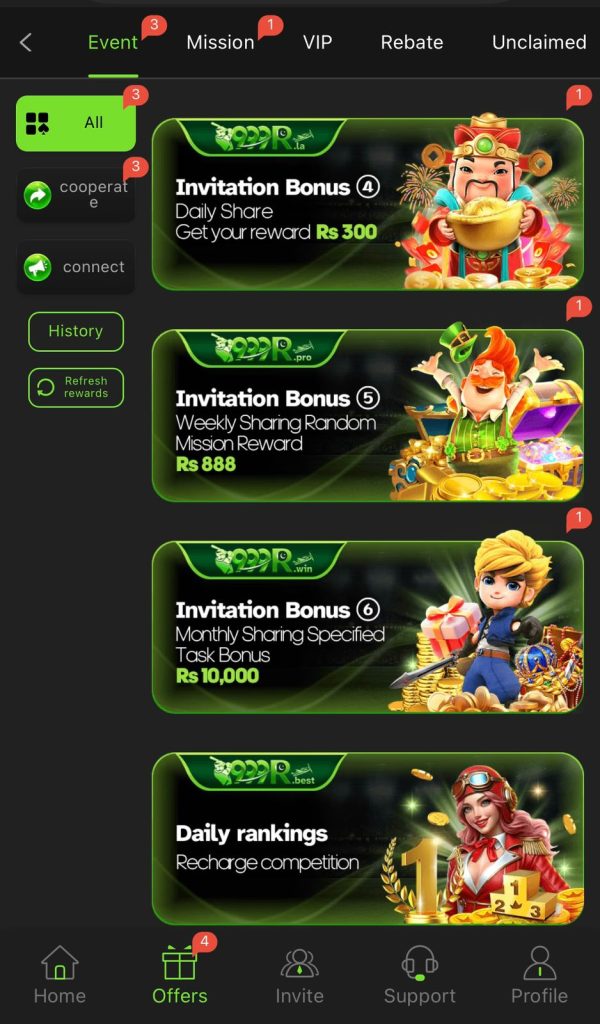
Task: Click the connect megaphone icon
Action: [x=37, y=267]
